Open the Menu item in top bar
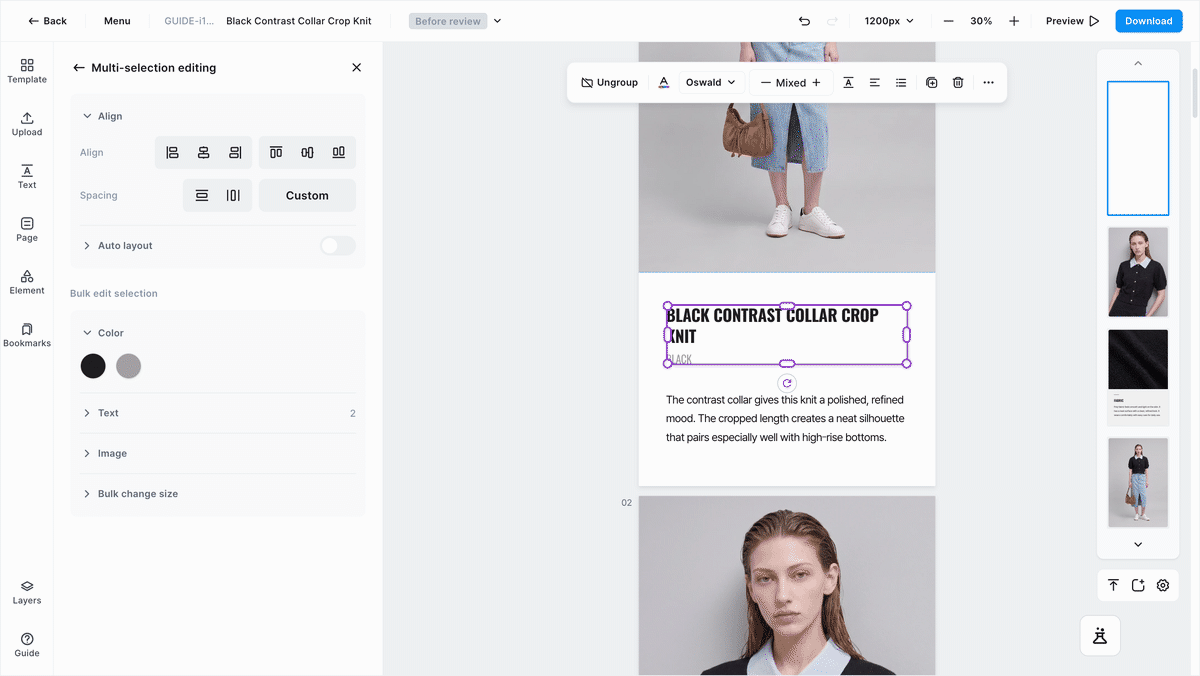 (x=117, y=21)
